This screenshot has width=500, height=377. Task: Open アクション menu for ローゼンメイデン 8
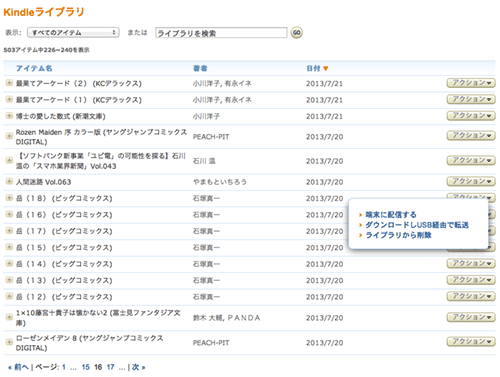coord(471,341)
